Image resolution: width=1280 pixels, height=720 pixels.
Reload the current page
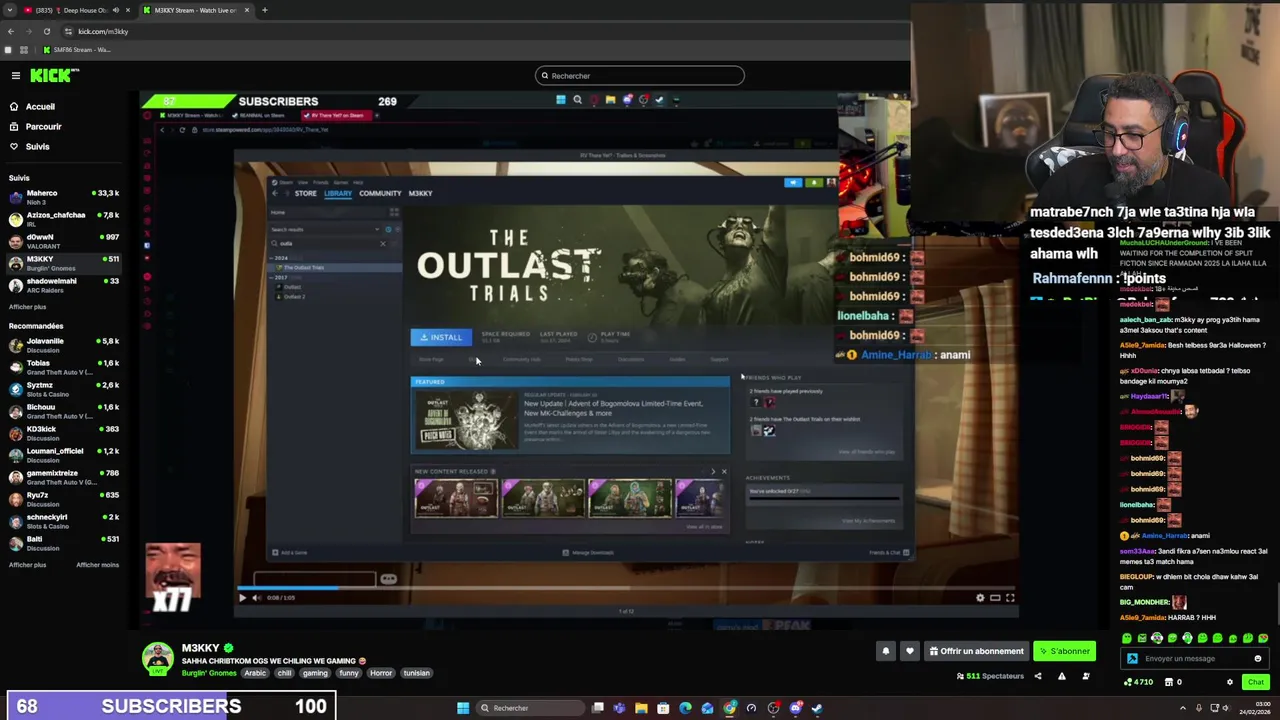point(46,31)
